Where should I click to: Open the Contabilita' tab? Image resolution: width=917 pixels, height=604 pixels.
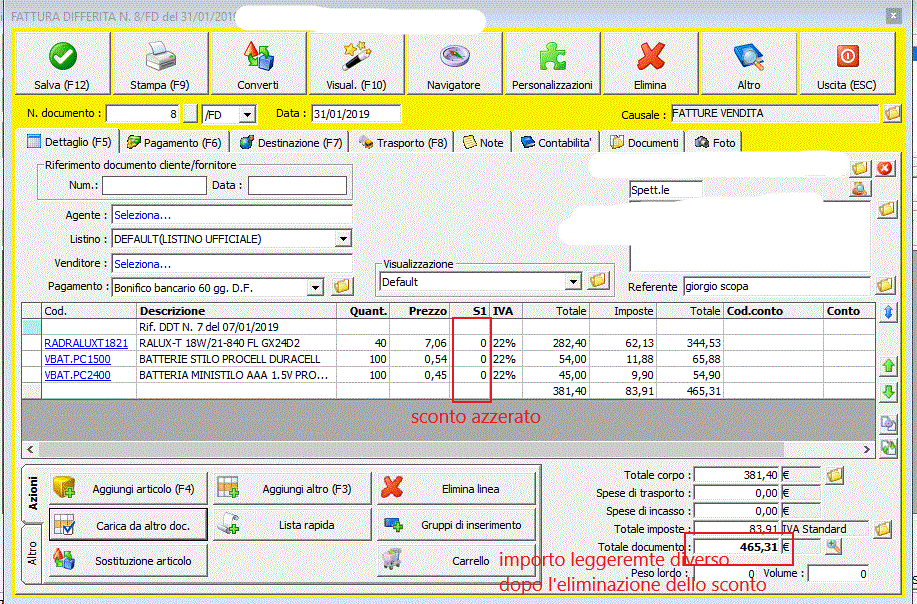tap(556, 143)
